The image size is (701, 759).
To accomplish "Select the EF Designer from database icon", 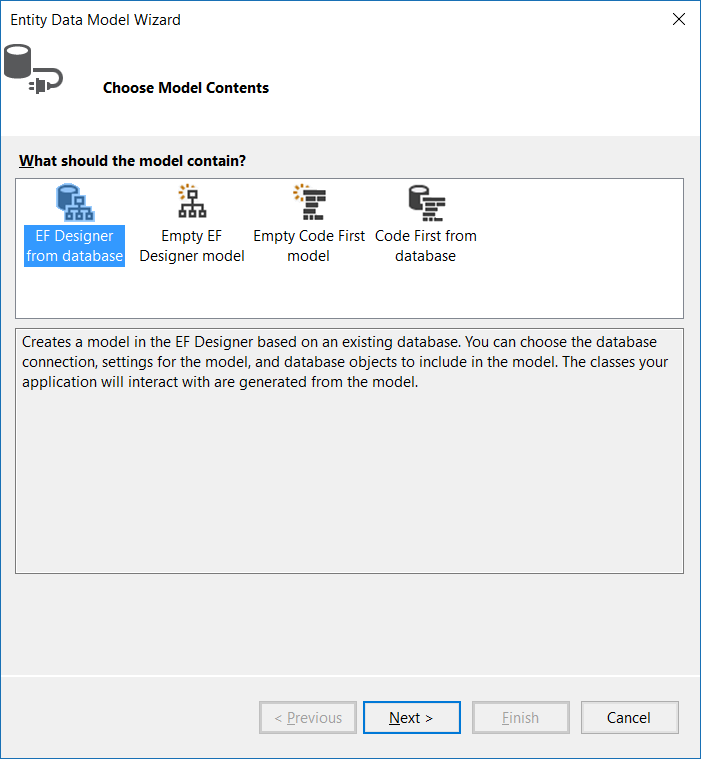I will point(75,202).
